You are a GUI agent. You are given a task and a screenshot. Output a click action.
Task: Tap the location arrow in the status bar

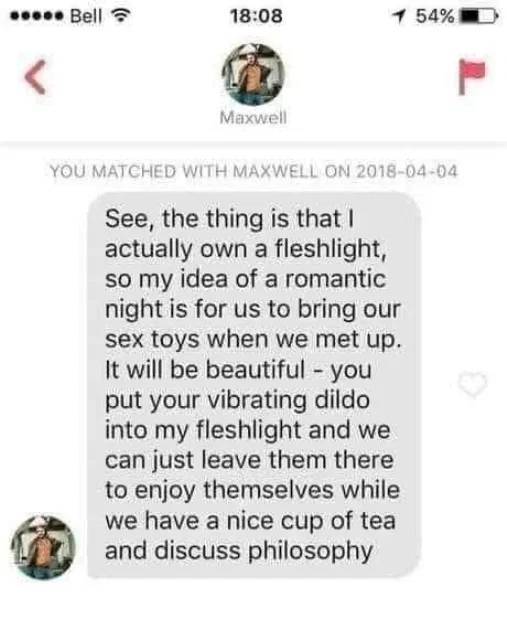400,16
